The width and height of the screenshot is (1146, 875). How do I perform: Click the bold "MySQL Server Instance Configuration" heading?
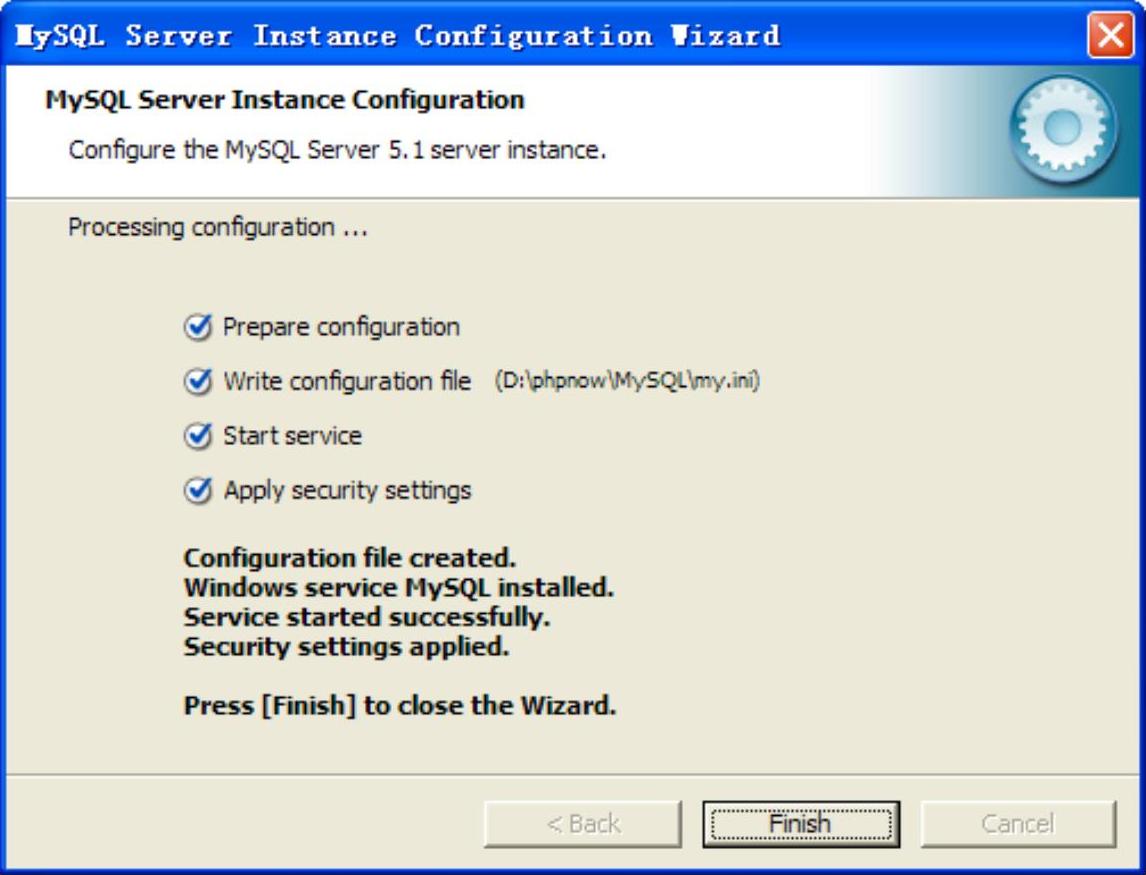[285, 100]
